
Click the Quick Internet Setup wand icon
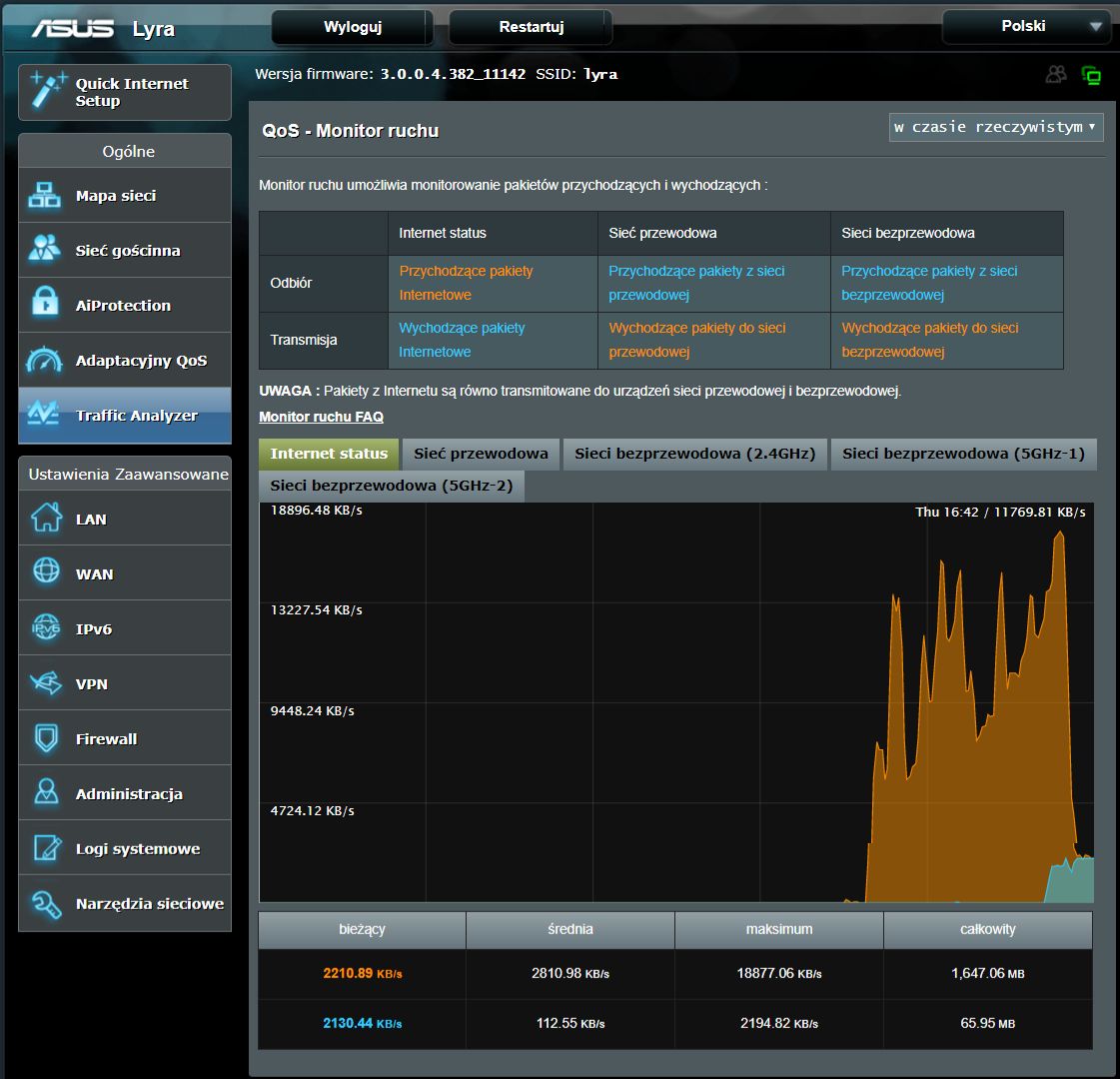point(47,91)
